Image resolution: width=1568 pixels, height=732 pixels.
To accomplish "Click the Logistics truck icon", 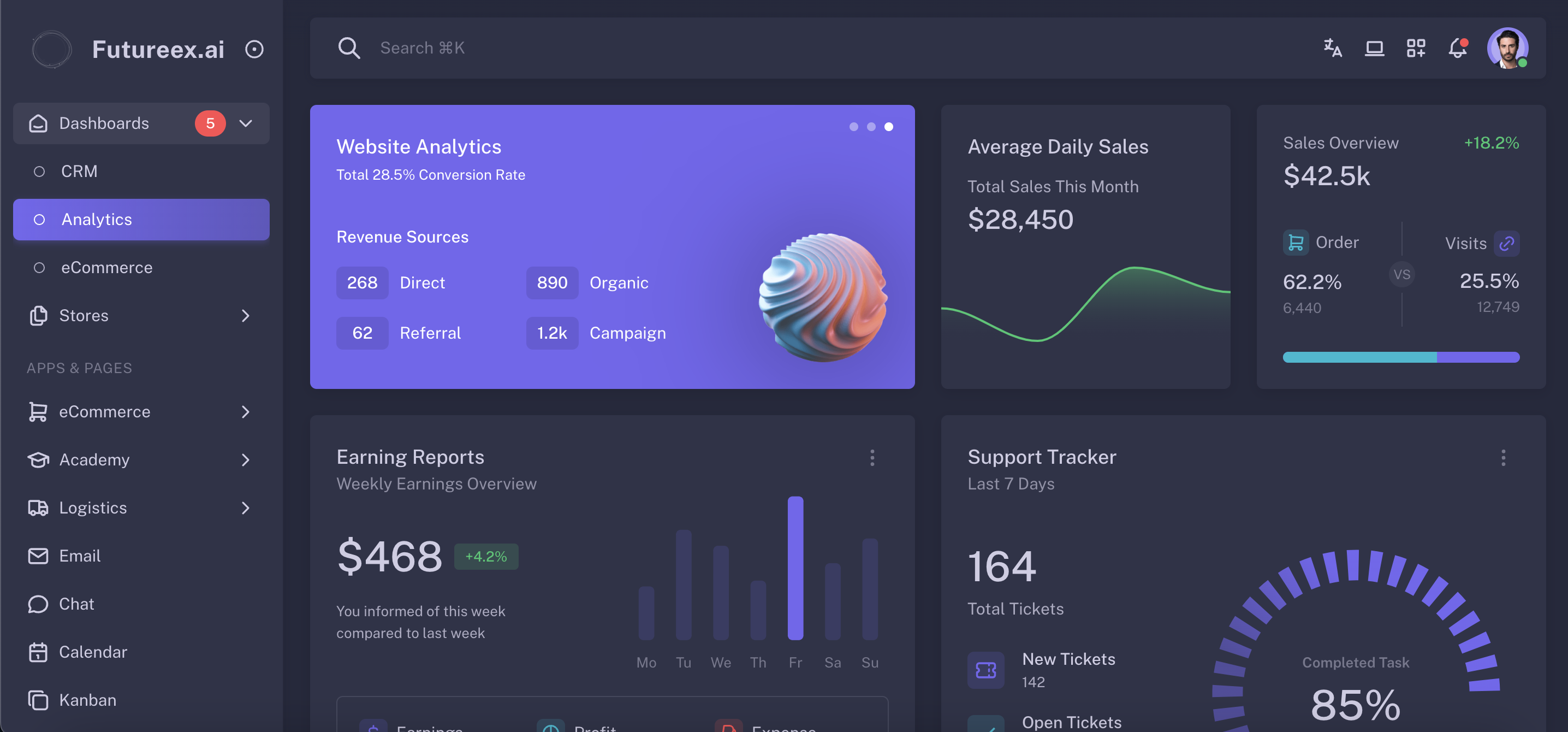I will click(x=38, y=508).
